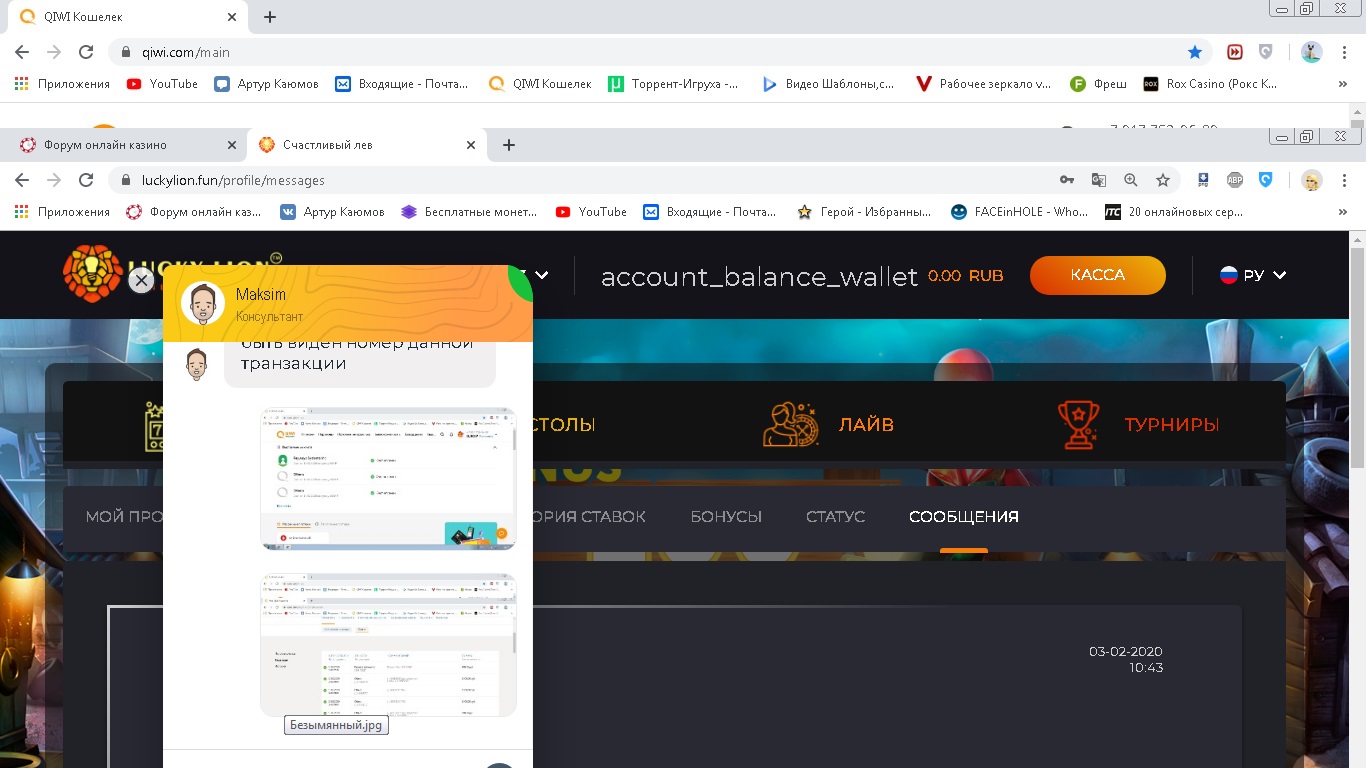Image resolution: width=1366 pixels, height=768 pixels.
Task: Open Фреш bookmark
Action: coord(1098,84)
